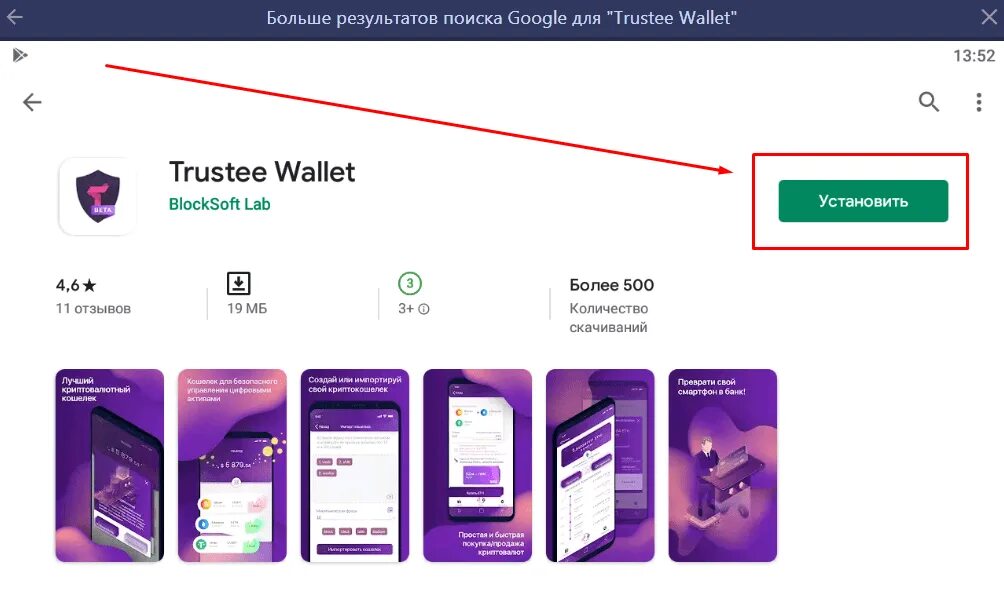This screenshot has width=1004, height=605.
Task: Open the Лучший криптовалютный кошелек screenshot
Action: coord(109,465)
